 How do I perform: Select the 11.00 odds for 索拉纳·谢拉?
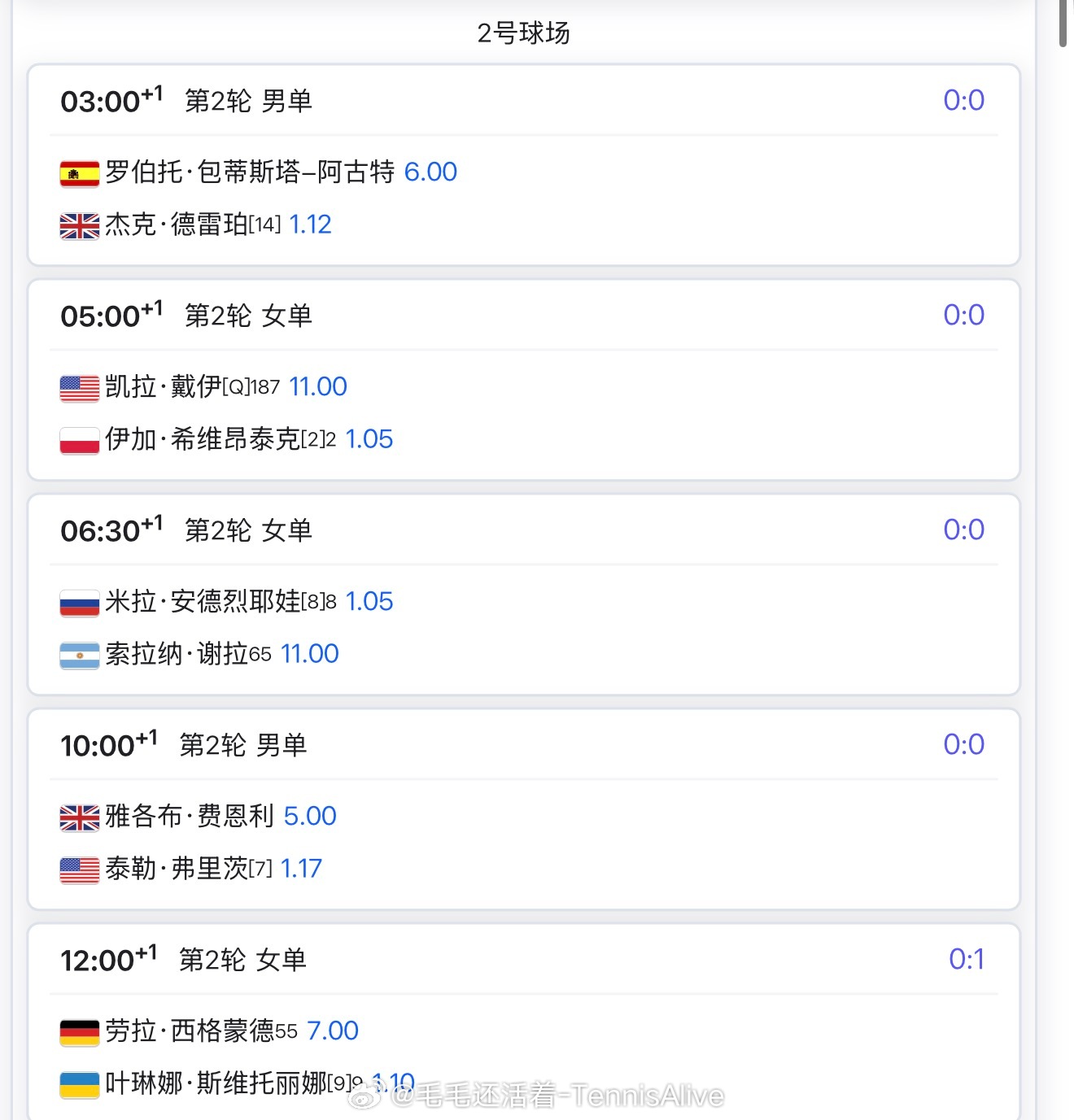(309, 654)
